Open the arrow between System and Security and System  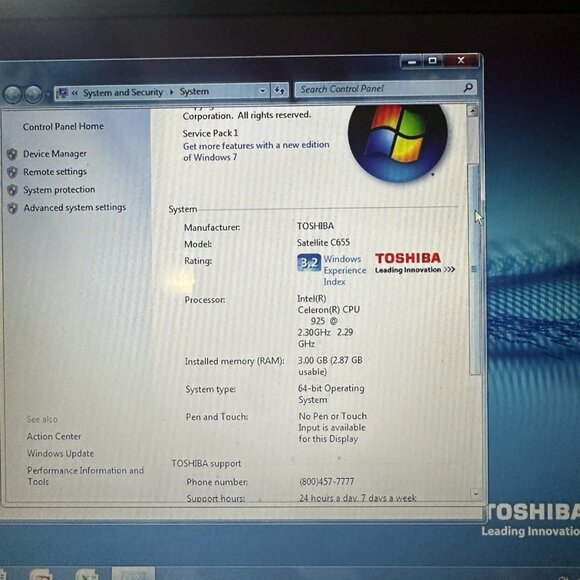172,92
